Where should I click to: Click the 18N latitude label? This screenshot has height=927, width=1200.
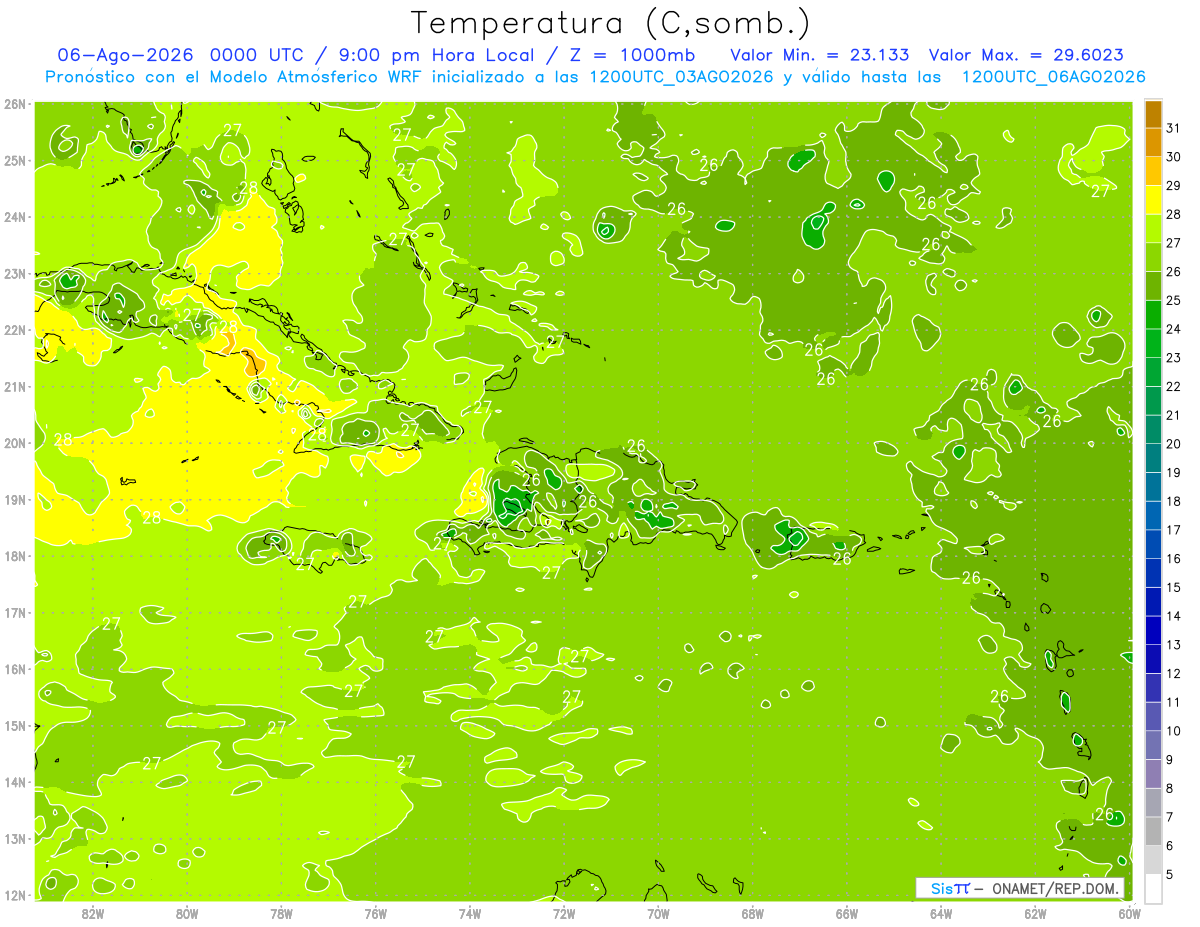pyautogui.click(x=16, y=556)
